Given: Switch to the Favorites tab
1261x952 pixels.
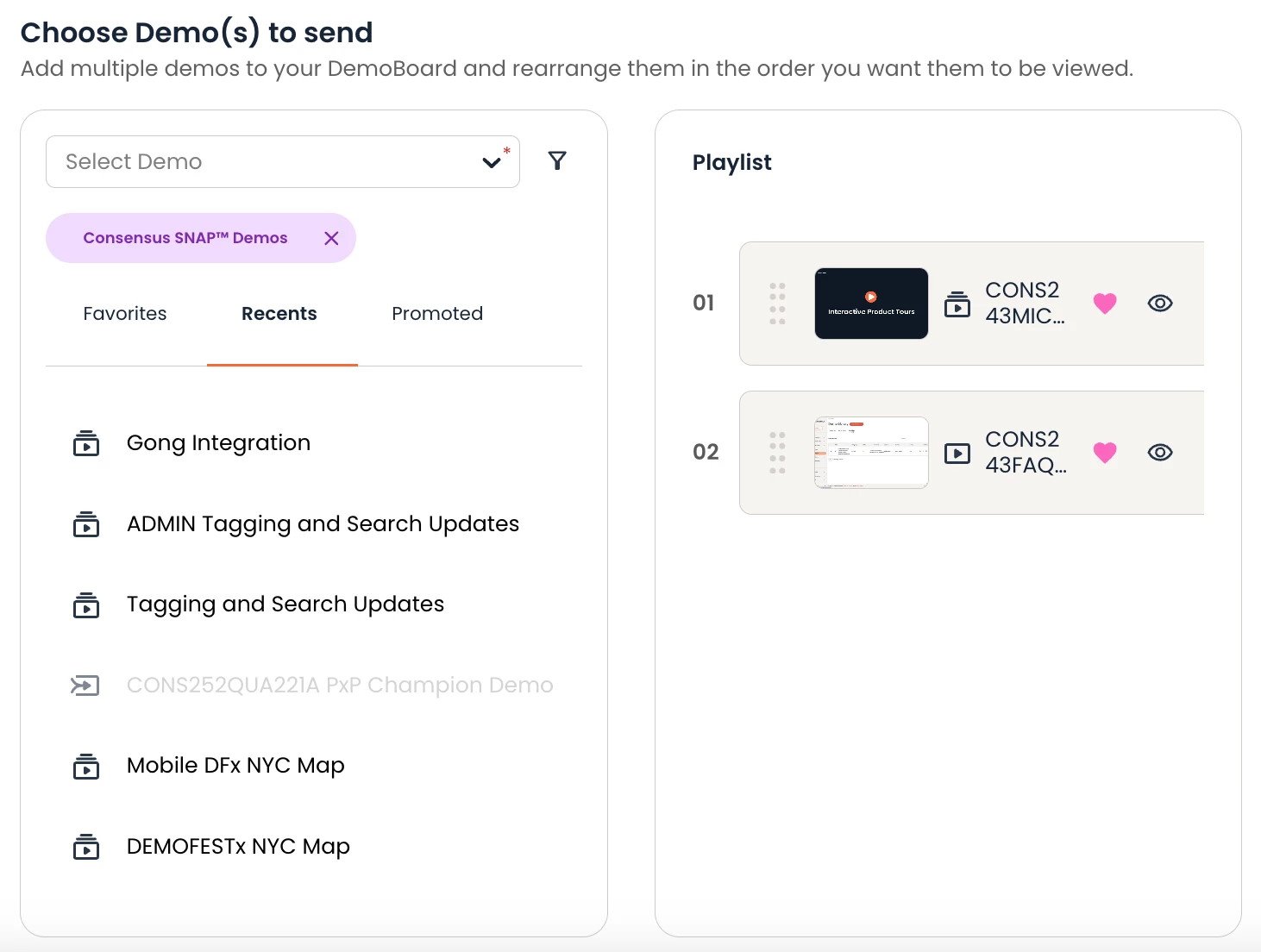Looking at the screenshot, I should point(125,314).
